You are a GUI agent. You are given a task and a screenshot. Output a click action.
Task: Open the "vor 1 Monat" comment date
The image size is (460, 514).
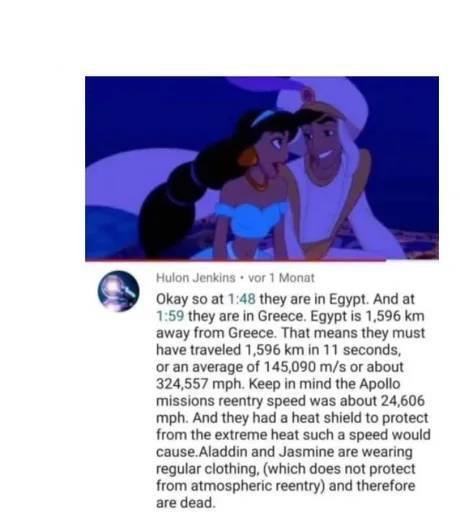coord(281,277)
